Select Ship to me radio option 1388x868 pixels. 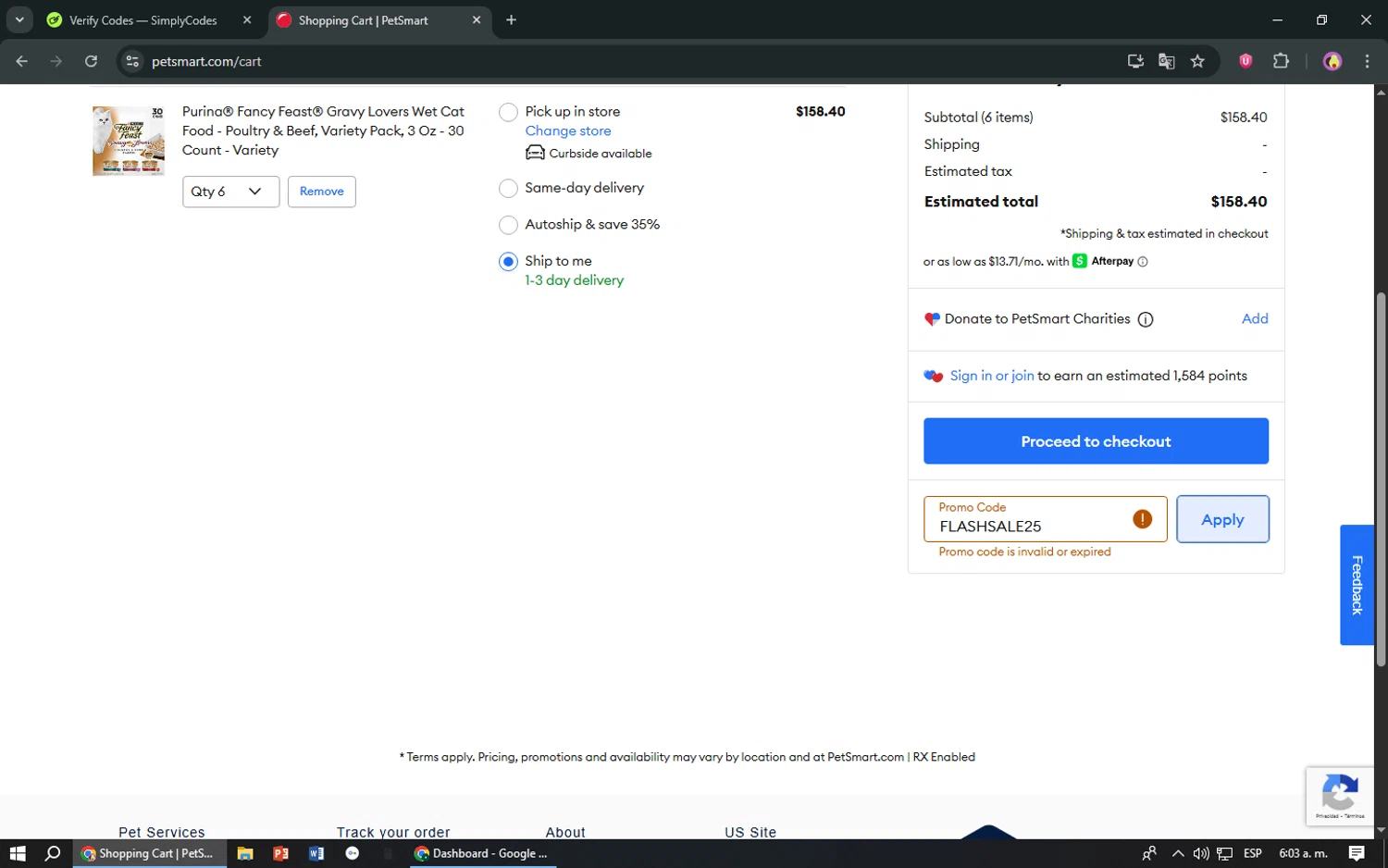pos(508,262)
